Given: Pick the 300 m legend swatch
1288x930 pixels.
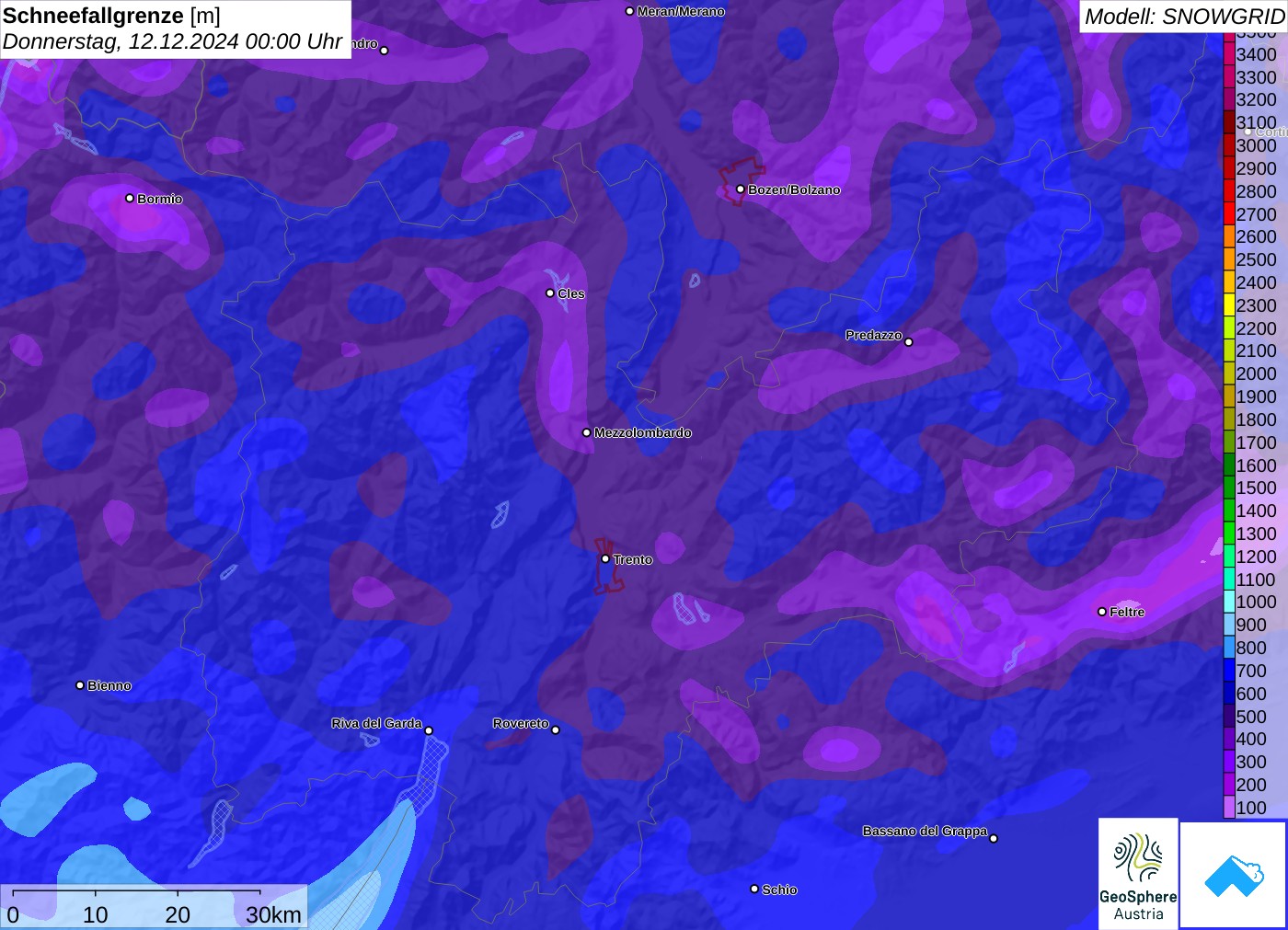Looking at the screenshot, I should click(1228, 762).
